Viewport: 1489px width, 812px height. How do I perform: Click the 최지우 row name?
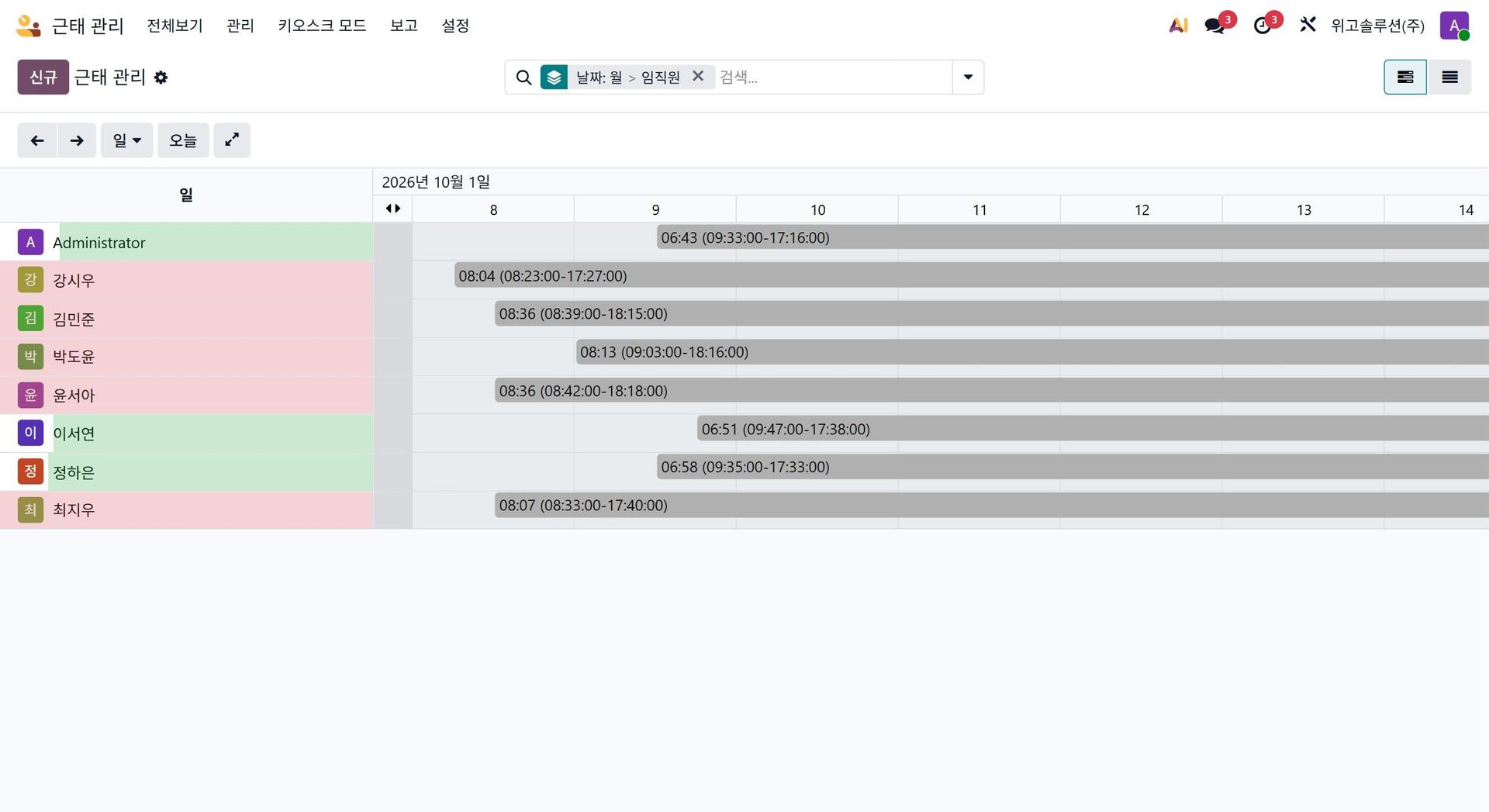click(x=74, y=510)
